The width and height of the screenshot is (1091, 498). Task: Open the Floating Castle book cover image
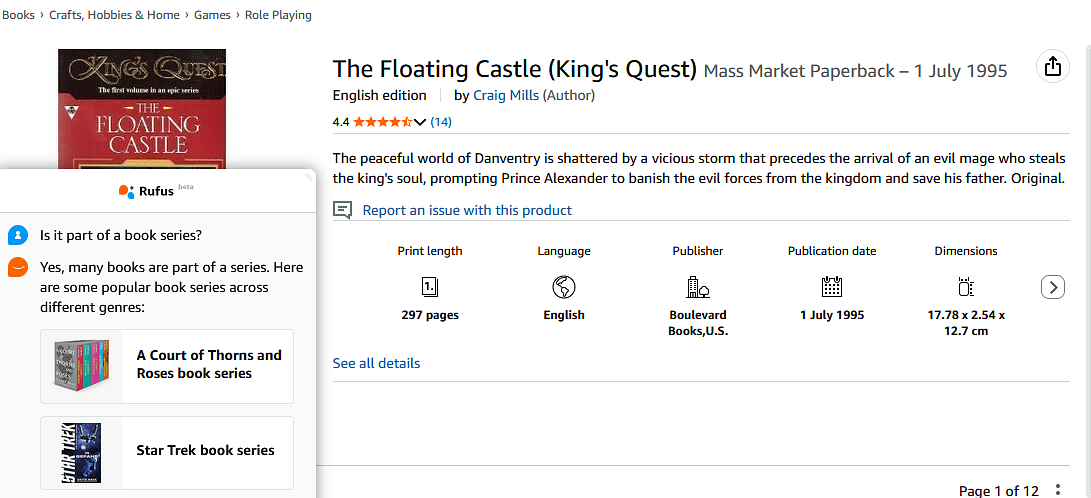142,109
